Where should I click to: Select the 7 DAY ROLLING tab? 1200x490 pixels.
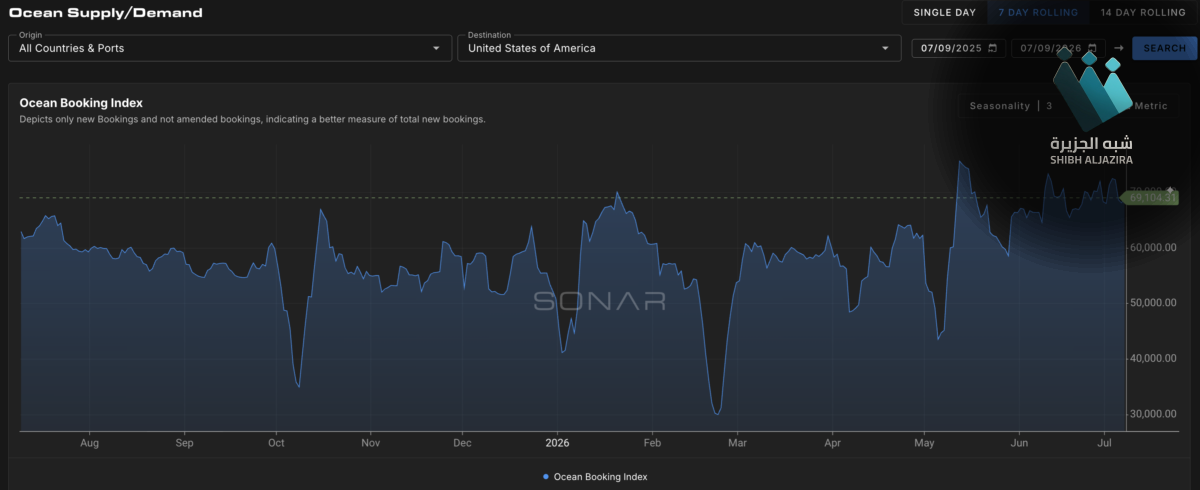(x=1038, y=12)
